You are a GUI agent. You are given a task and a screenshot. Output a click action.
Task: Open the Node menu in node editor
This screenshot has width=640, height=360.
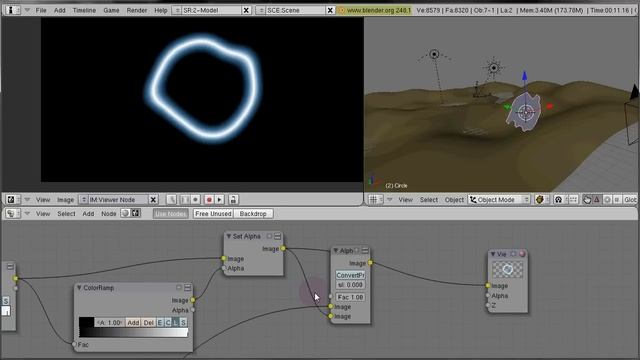(x=109, y=213)
